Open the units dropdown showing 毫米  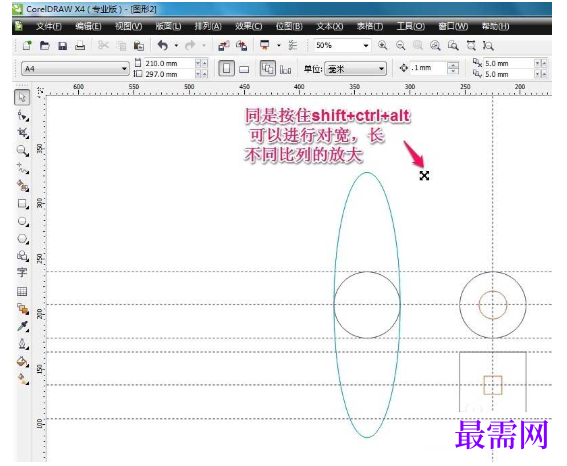click(381, 69)
